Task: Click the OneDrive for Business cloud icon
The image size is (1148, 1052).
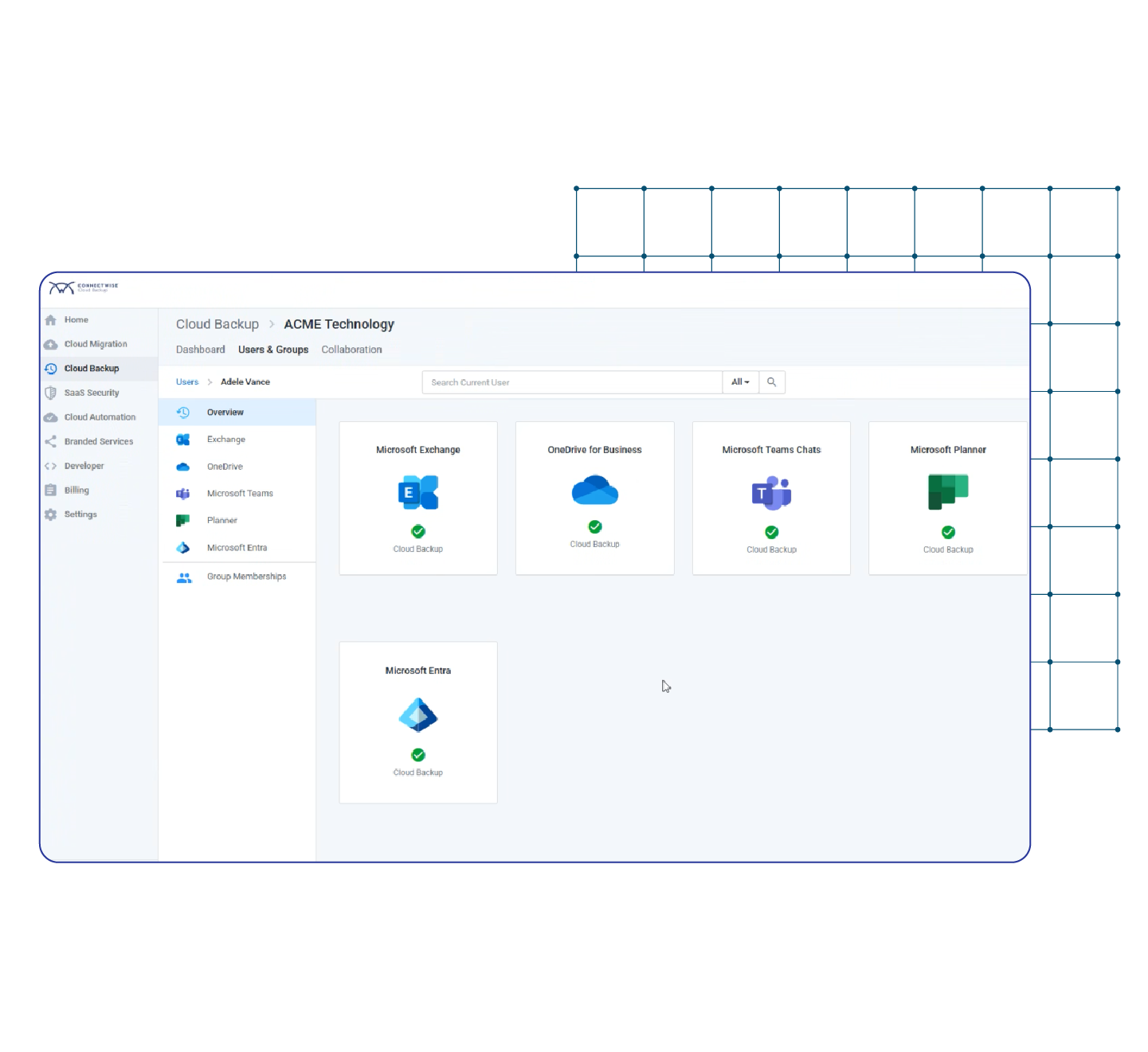Action: pyautogui.click(x=594, y=490)
